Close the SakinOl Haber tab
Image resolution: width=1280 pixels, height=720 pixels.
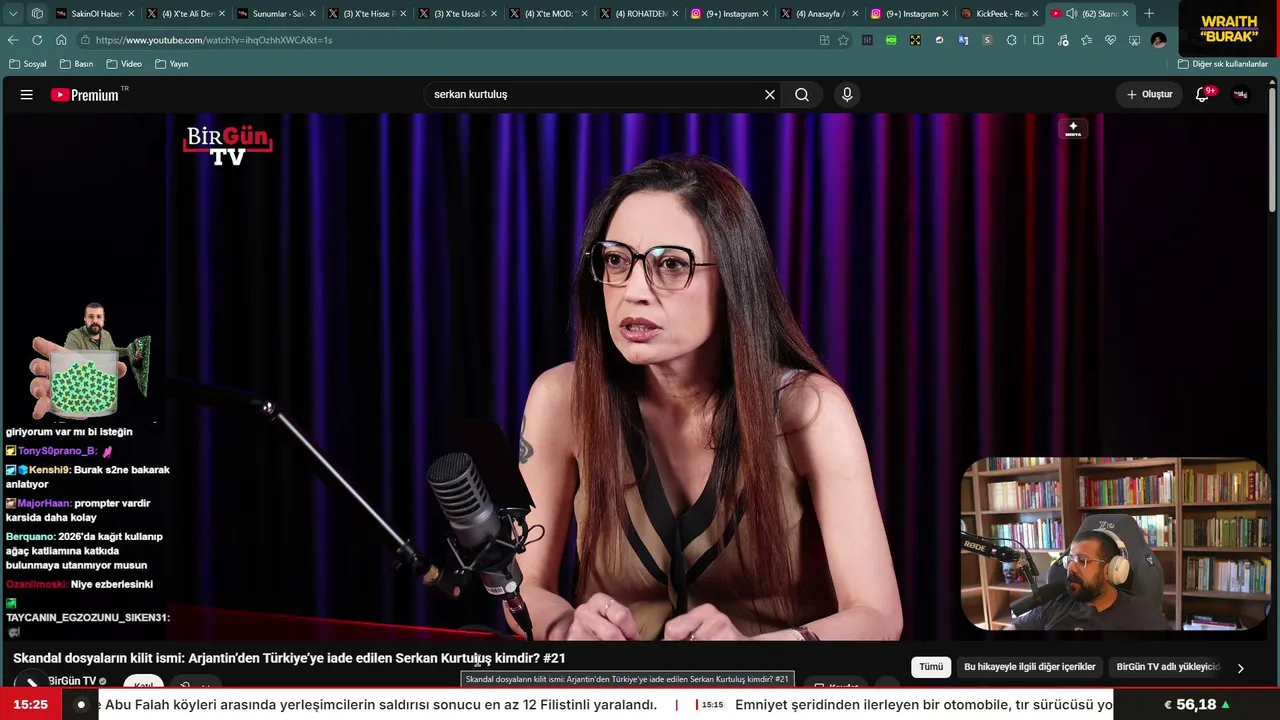tap(131, 14)
